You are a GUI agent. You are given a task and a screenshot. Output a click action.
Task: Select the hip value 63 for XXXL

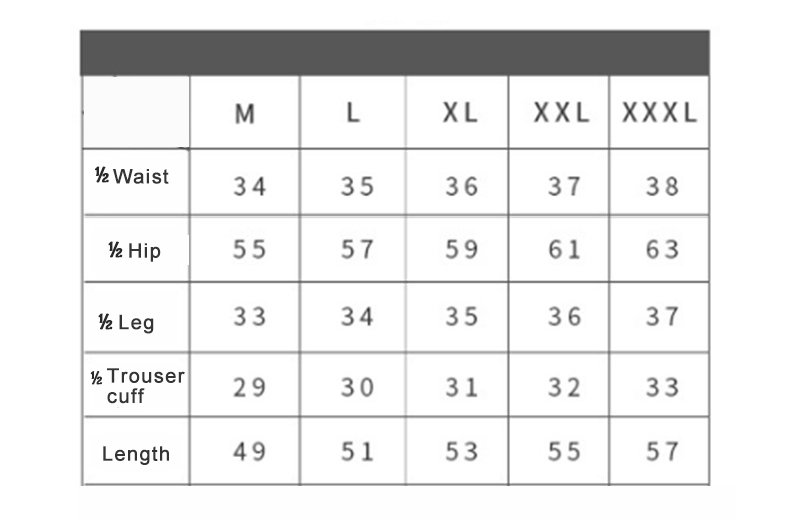tap(663, 249)
